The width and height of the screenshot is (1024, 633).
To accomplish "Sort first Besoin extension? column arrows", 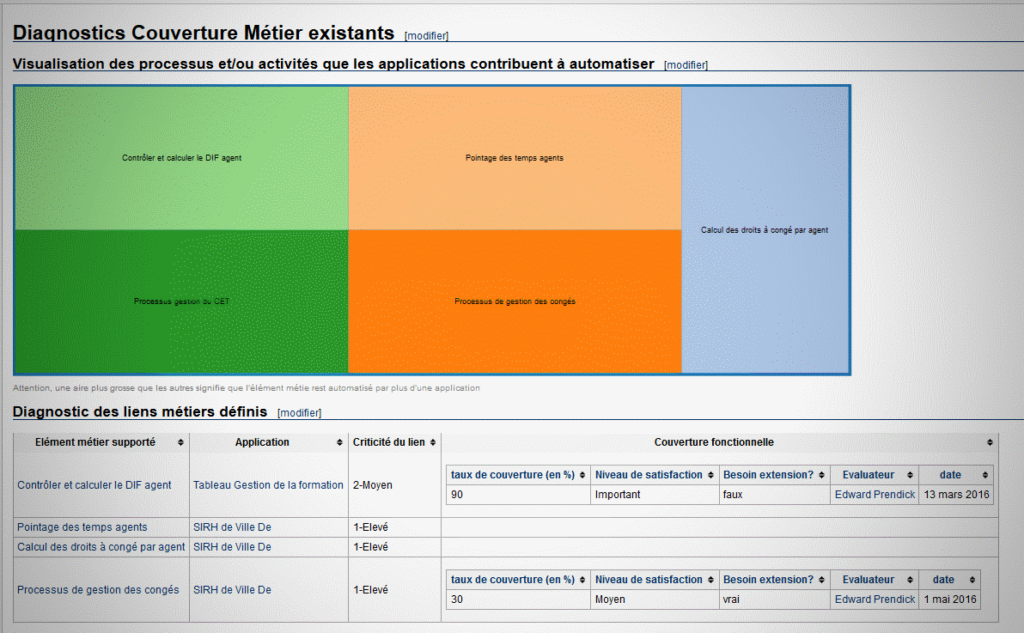I will coord(822,475).
